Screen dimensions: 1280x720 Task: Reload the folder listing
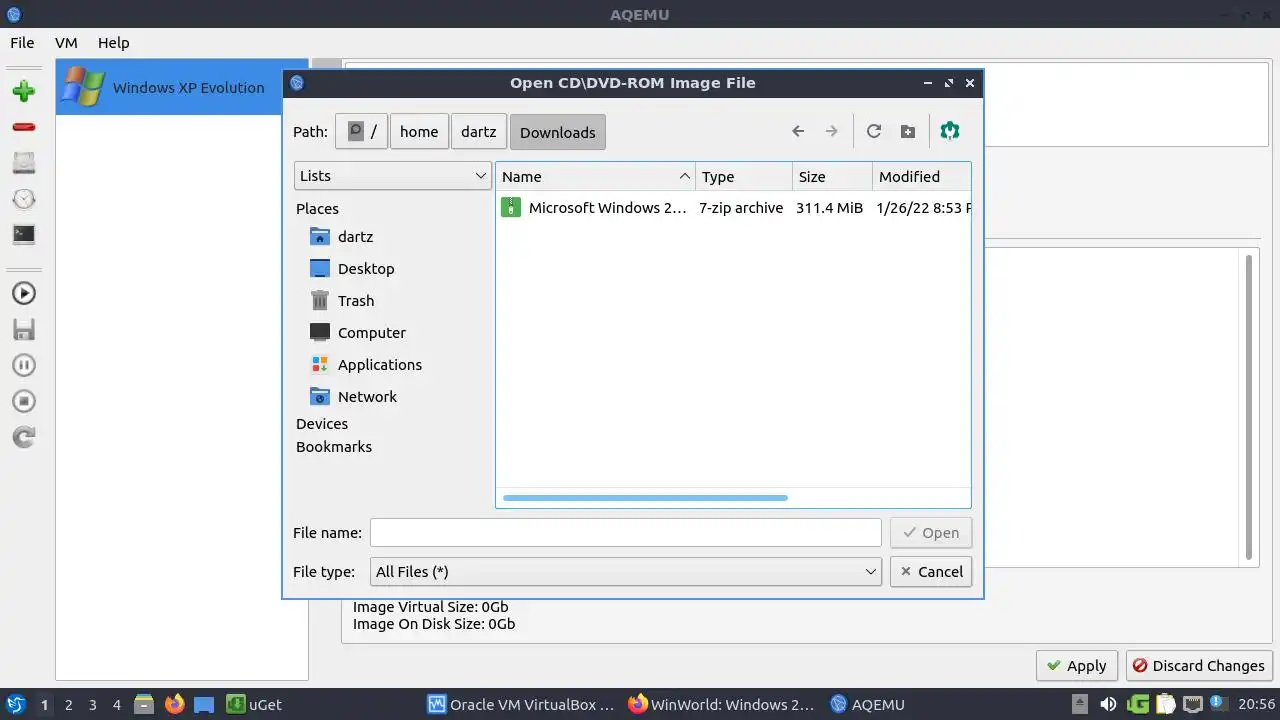873,131
